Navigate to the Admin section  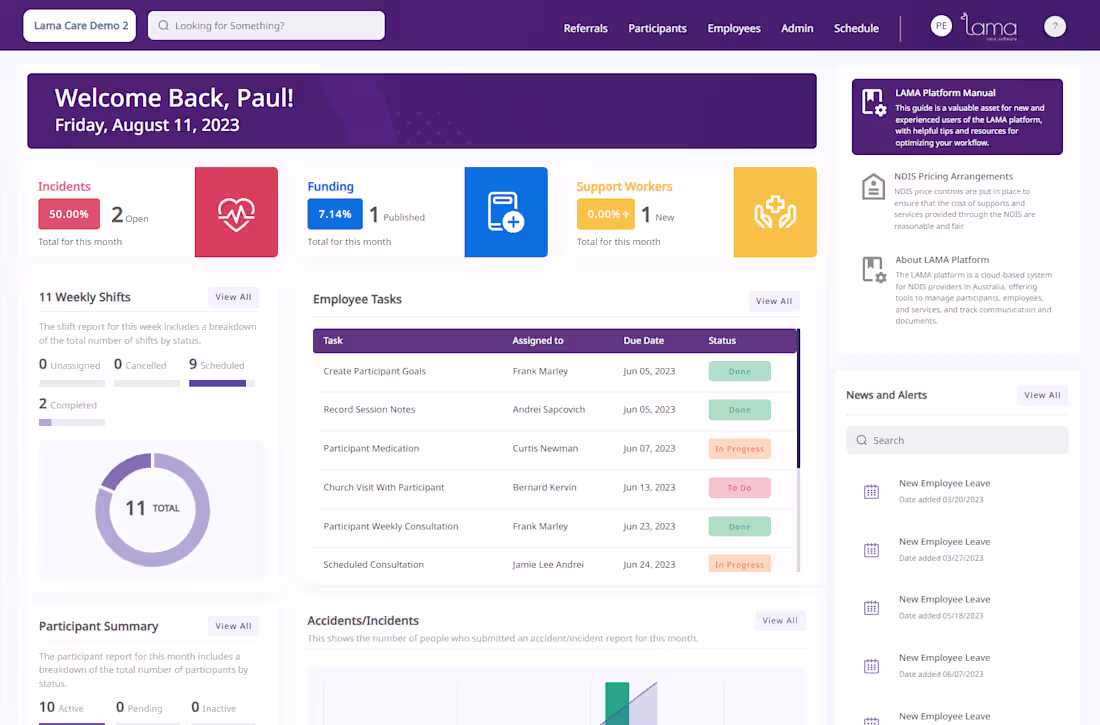(x=797, y=28)
